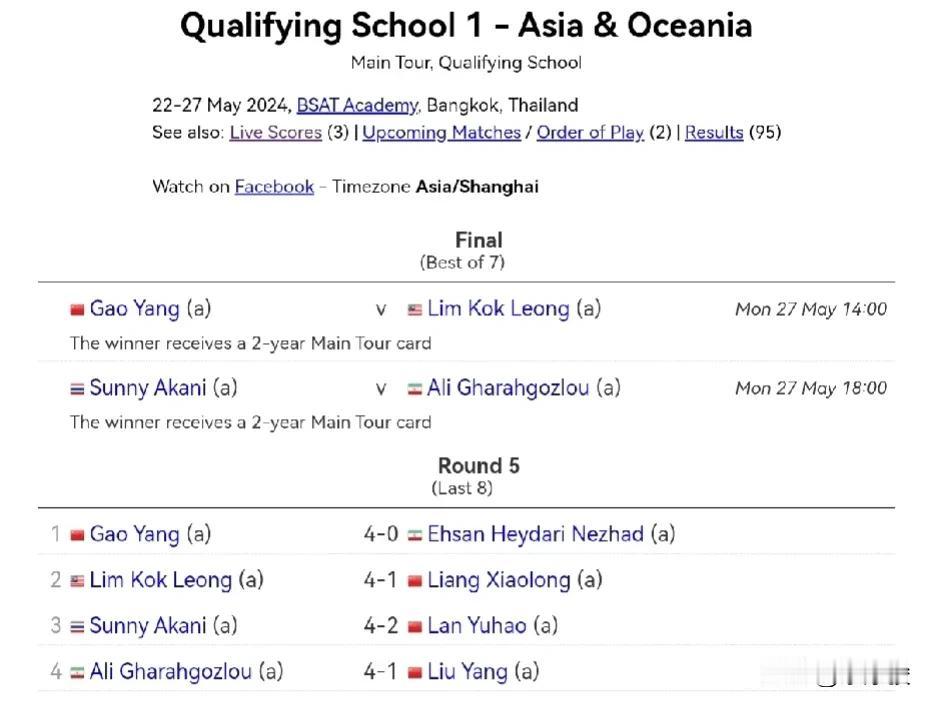Open Ehsan Heydari Nezhad's player page
930x705 pixels.
click(536, 534)
